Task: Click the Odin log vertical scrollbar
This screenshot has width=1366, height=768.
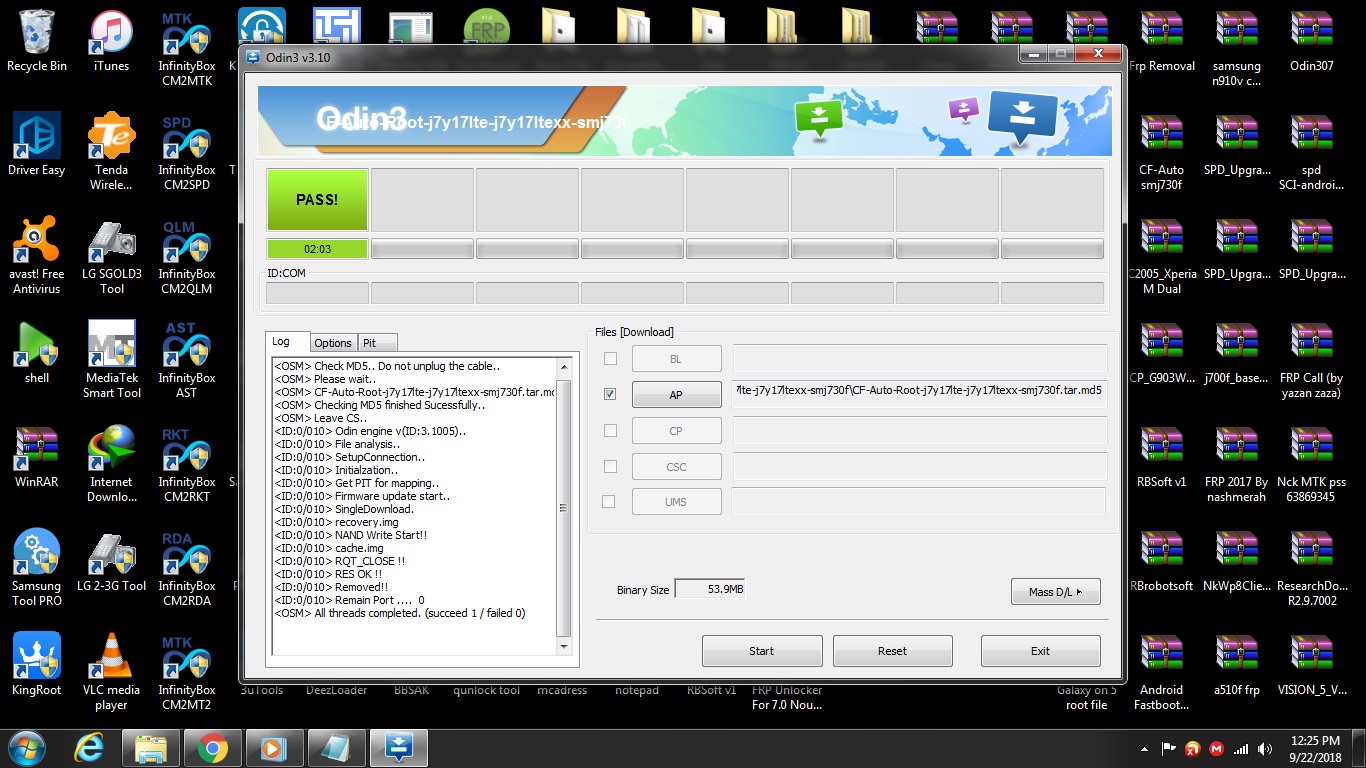Action: tap(564, 508)
